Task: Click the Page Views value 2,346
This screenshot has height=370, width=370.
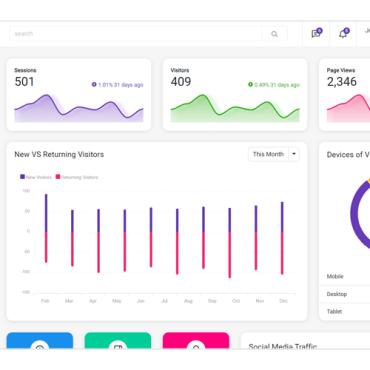Action: (342, 82)
